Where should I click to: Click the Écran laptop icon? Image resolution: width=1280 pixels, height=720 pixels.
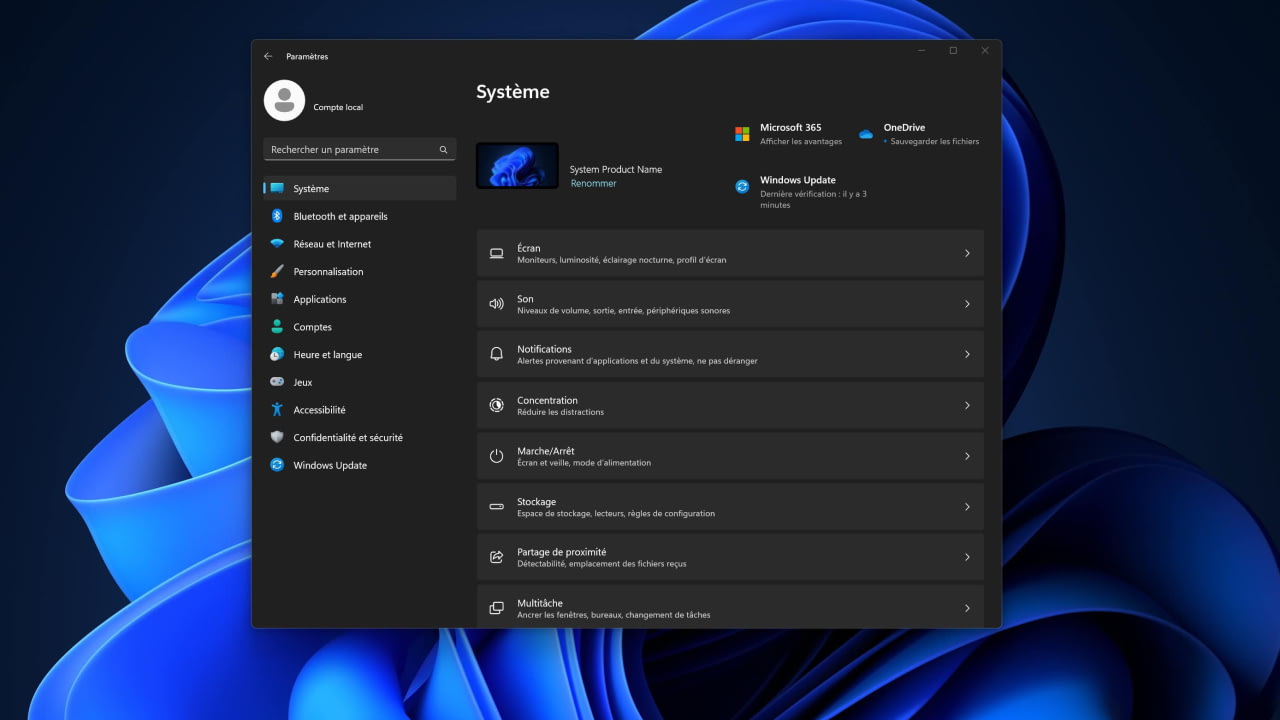[496, 254]
